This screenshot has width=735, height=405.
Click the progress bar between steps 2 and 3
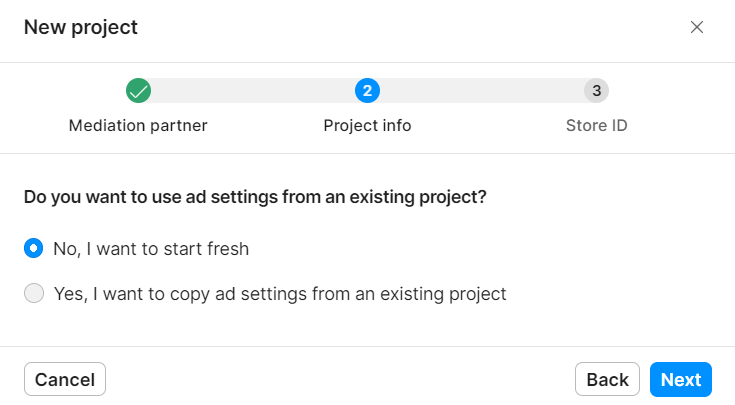pyautogui.click(x=482, y=90)
